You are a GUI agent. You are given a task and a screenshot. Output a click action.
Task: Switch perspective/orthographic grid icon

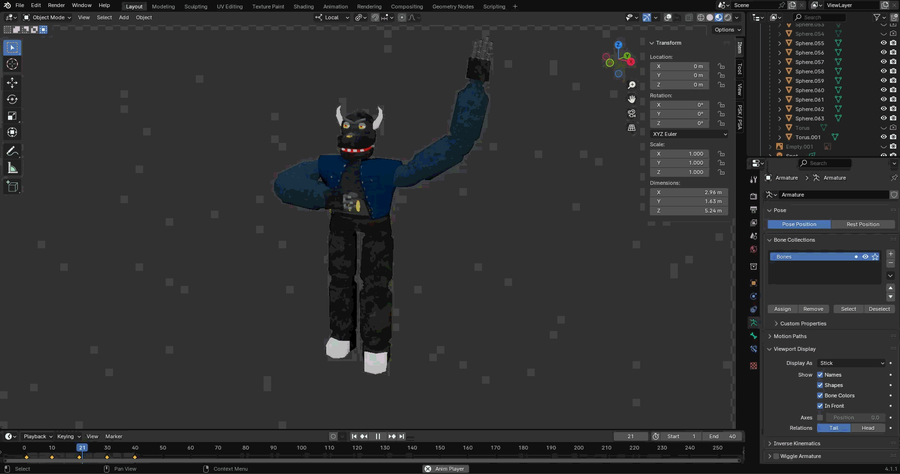pos(631,128)
